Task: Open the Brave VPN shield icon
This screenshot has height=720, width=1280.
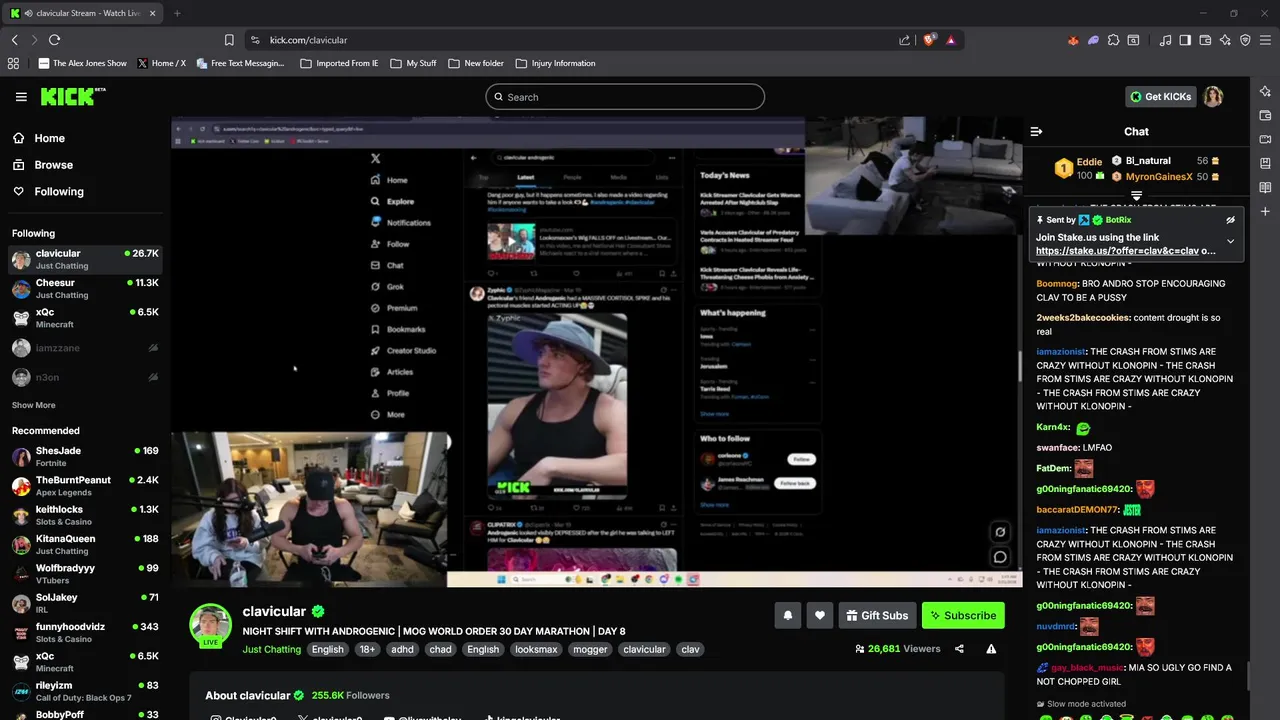Action: coord(1245,40)
